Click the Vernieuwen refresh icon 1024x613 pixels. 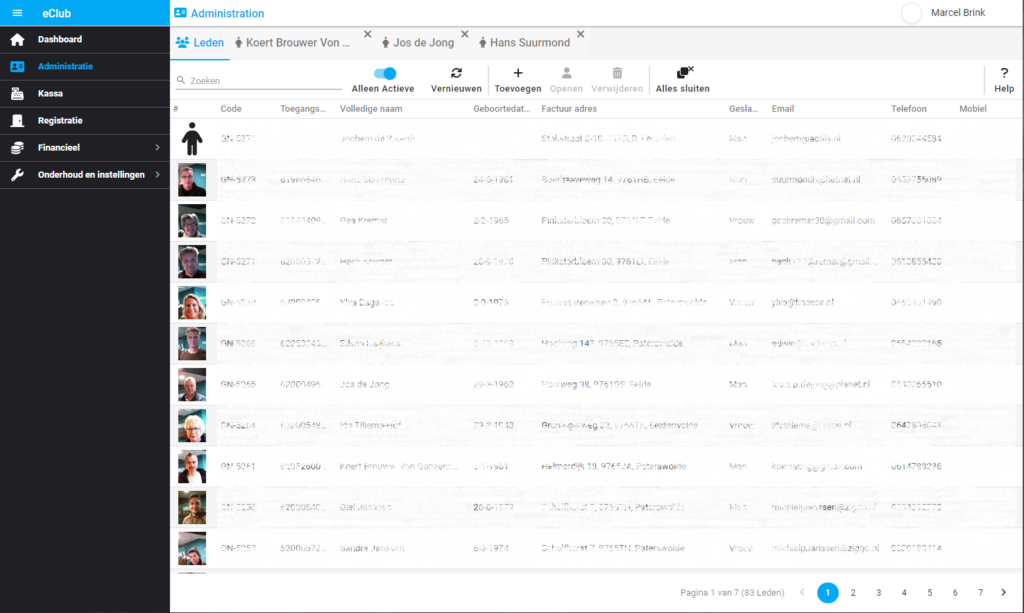coord(456,73)
